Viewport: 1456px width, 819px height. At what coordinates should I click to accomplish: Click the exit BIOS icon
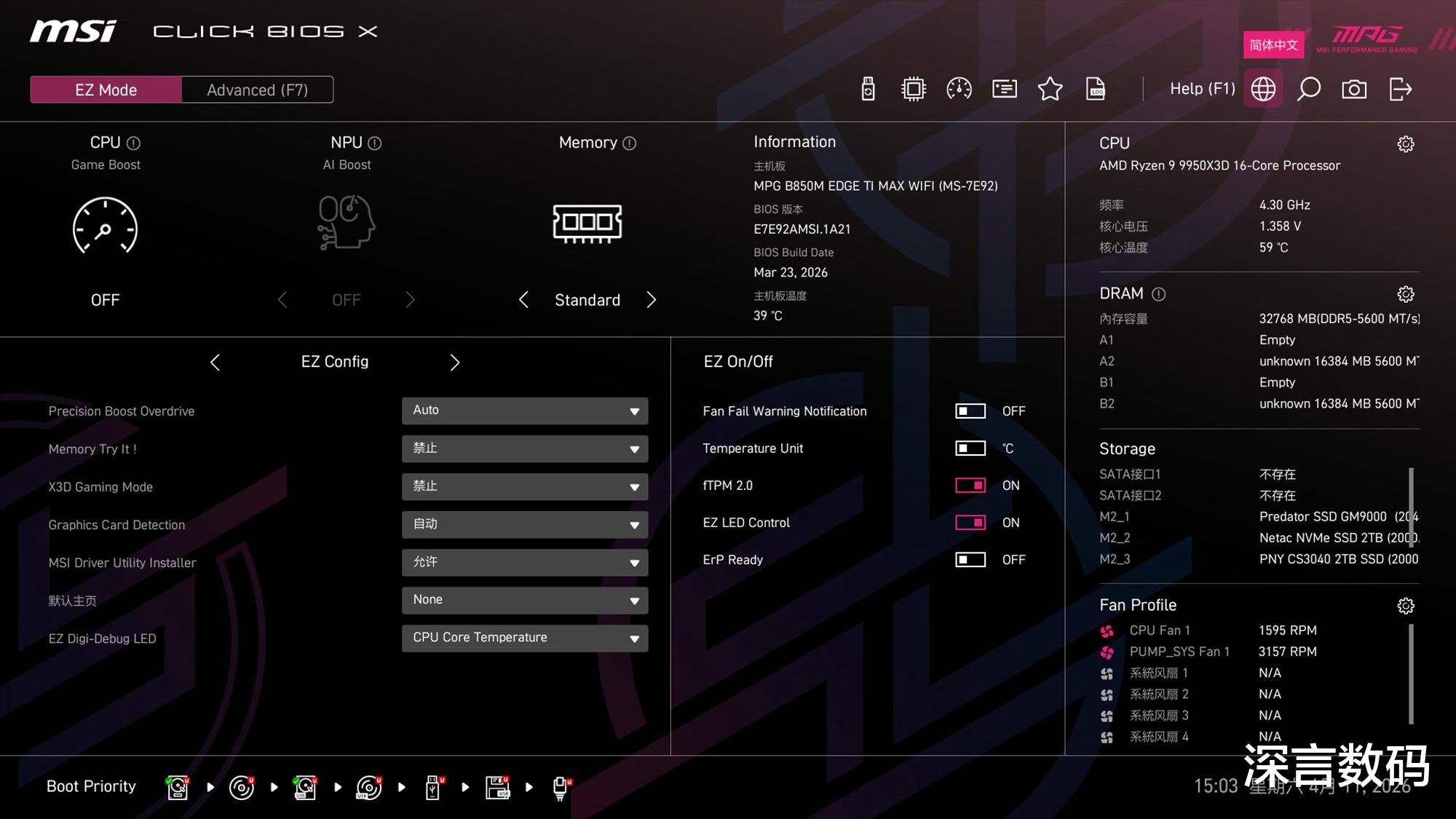pyautogui.click(x=1400, y=90)
